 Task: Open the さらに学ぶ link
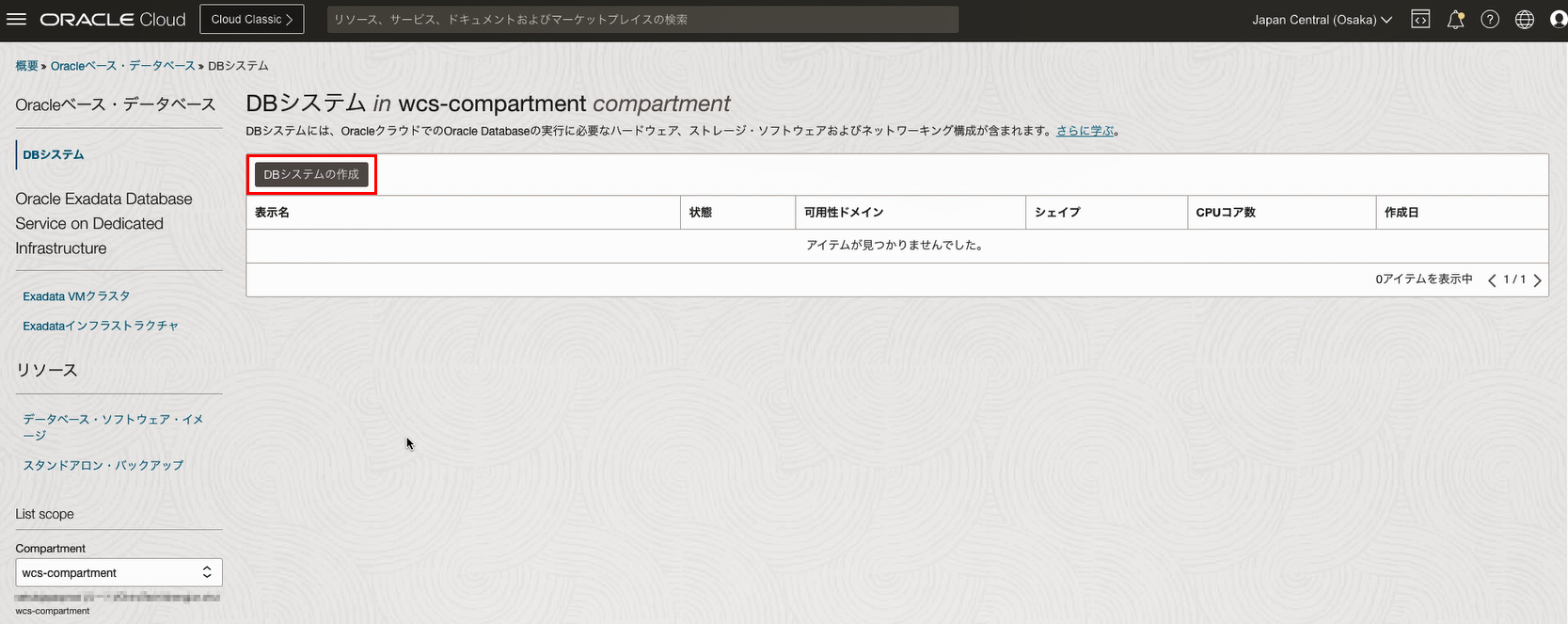(1085, 131)
